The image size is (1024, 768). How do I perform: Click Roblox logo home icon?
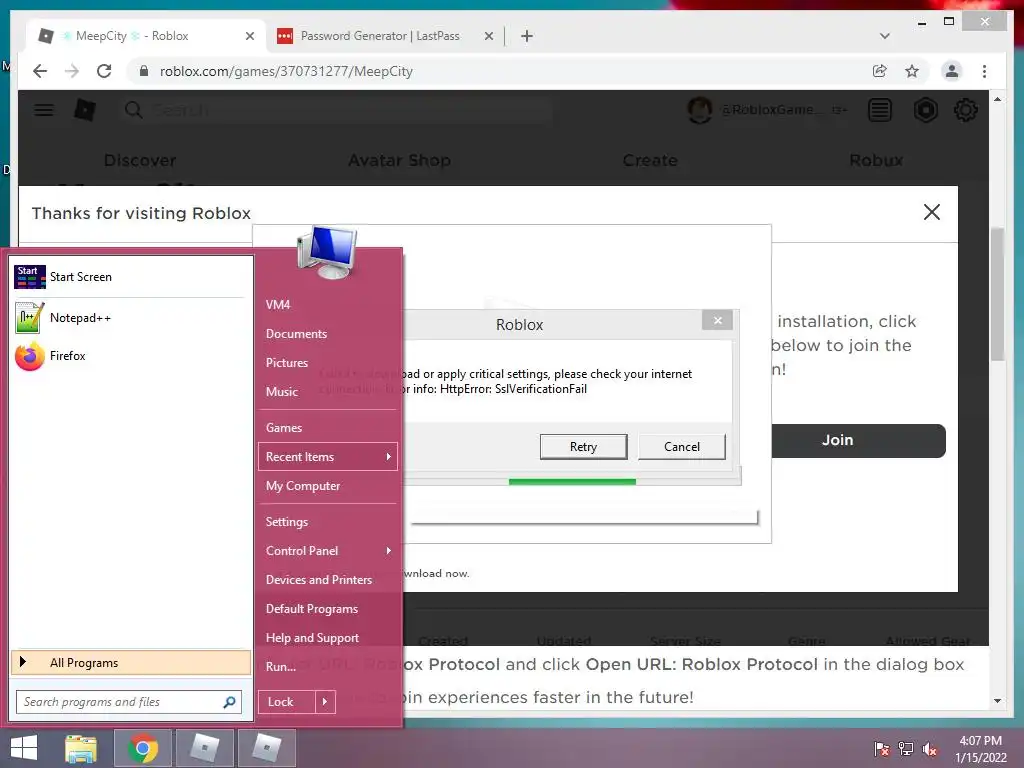pyautogui.click(x=85, y=110)
